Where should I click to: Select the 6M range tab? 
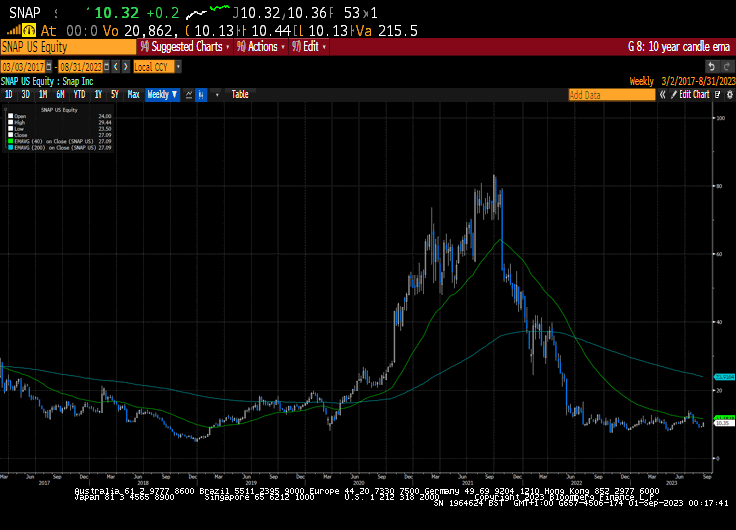tap(60, 95)
